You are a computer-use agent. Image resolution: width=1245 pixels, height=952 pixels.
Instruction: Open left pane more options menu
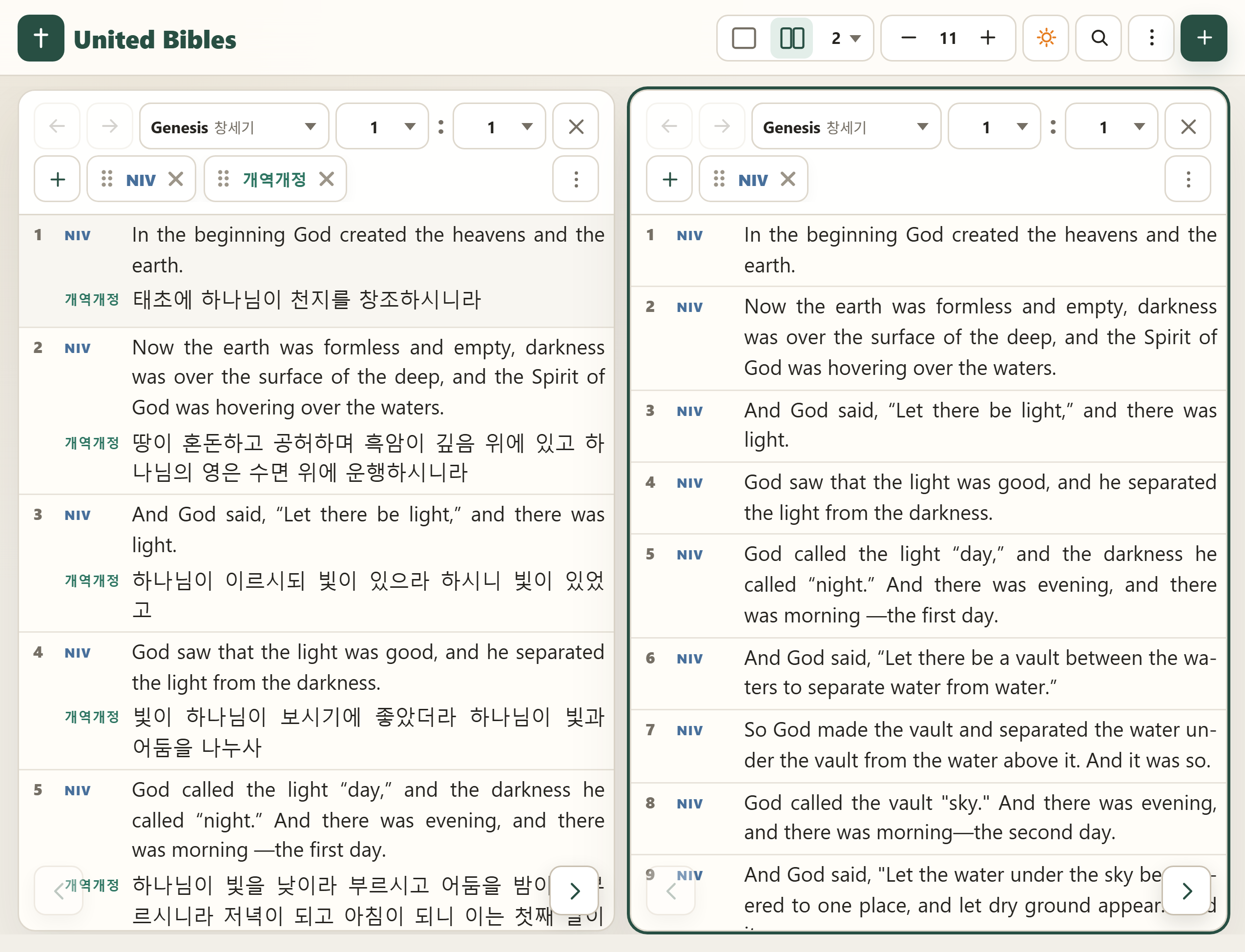pyautogui.click(x=576, y=179)
